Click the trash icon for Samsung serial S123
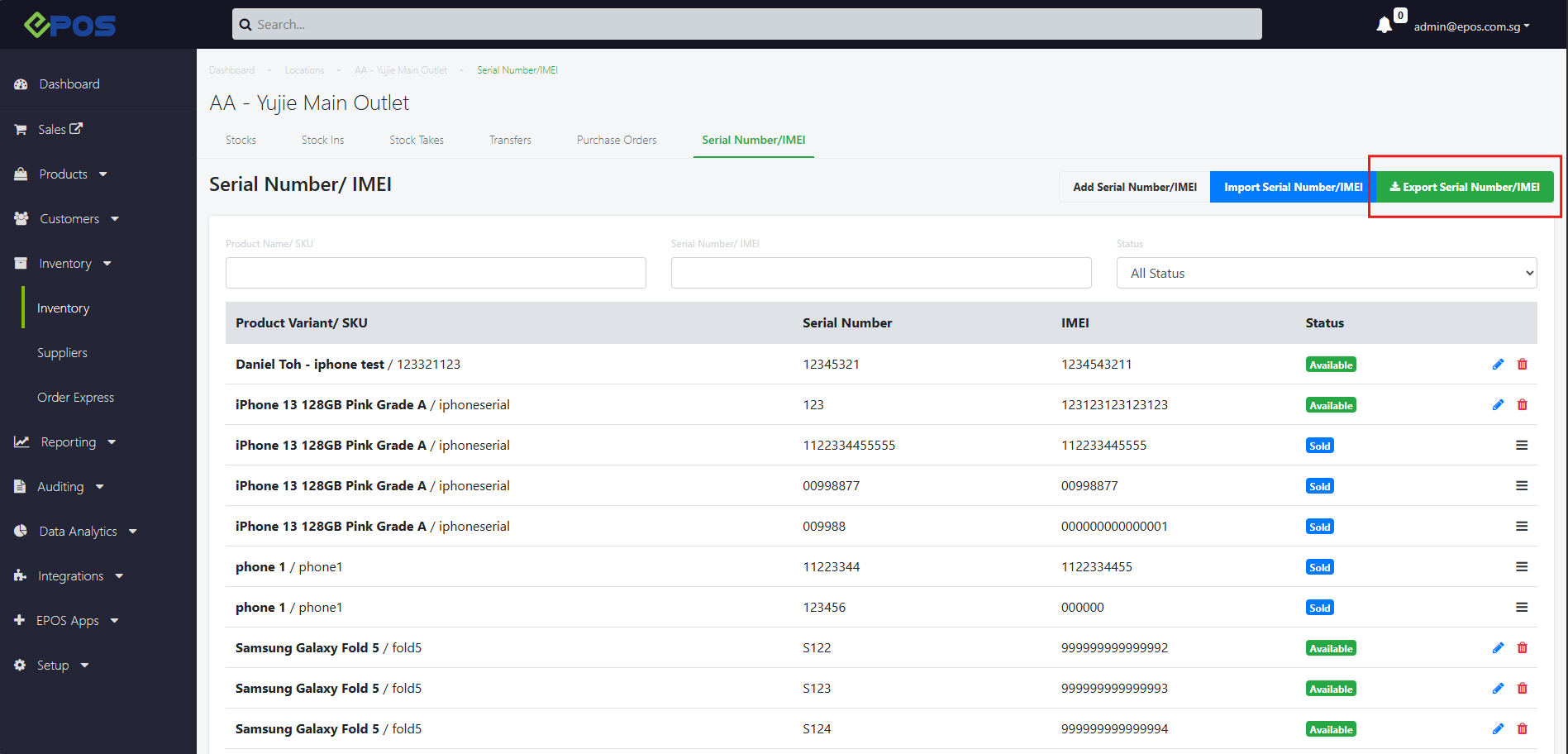This screenshot has height=754, width=1568. pyautogui.click(x=1523, y=689)
